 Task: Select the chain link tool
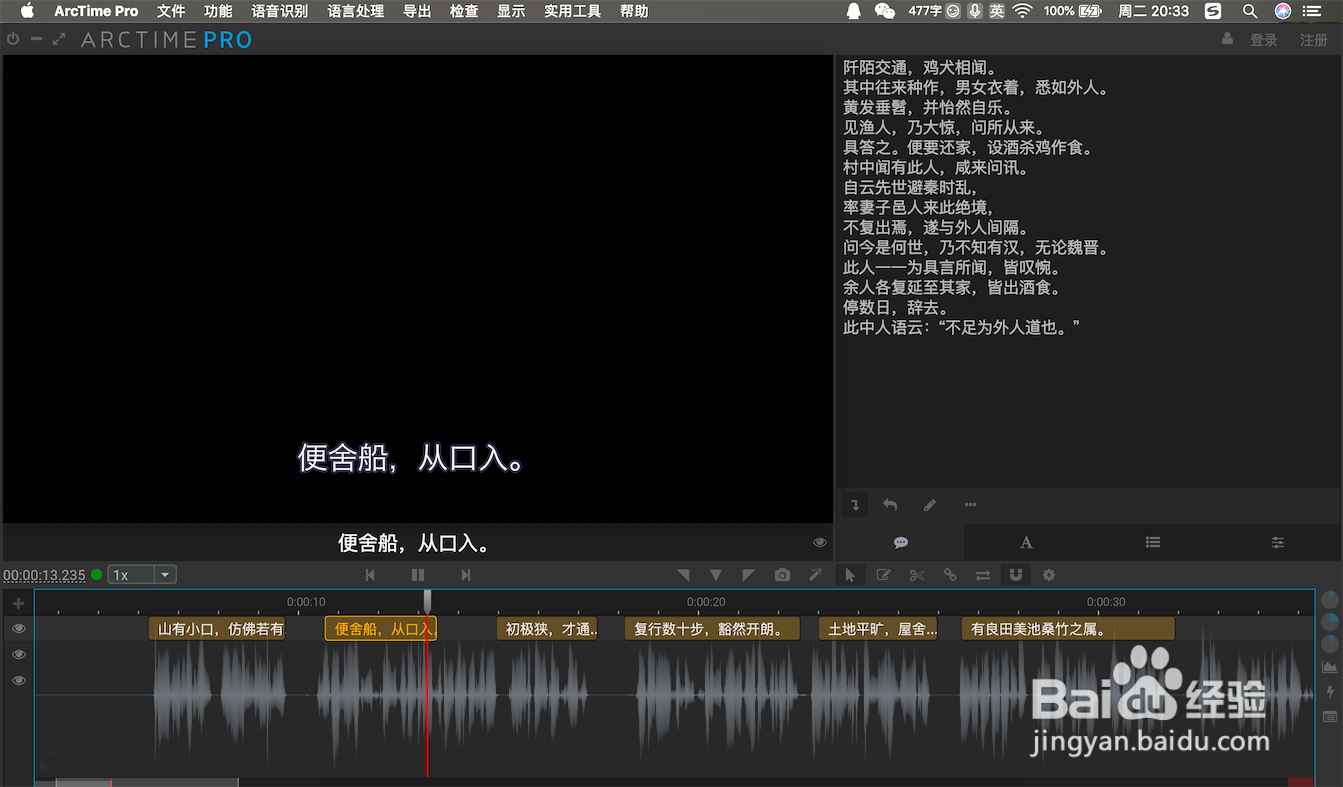pyautogui.click(x=950, y=575)
